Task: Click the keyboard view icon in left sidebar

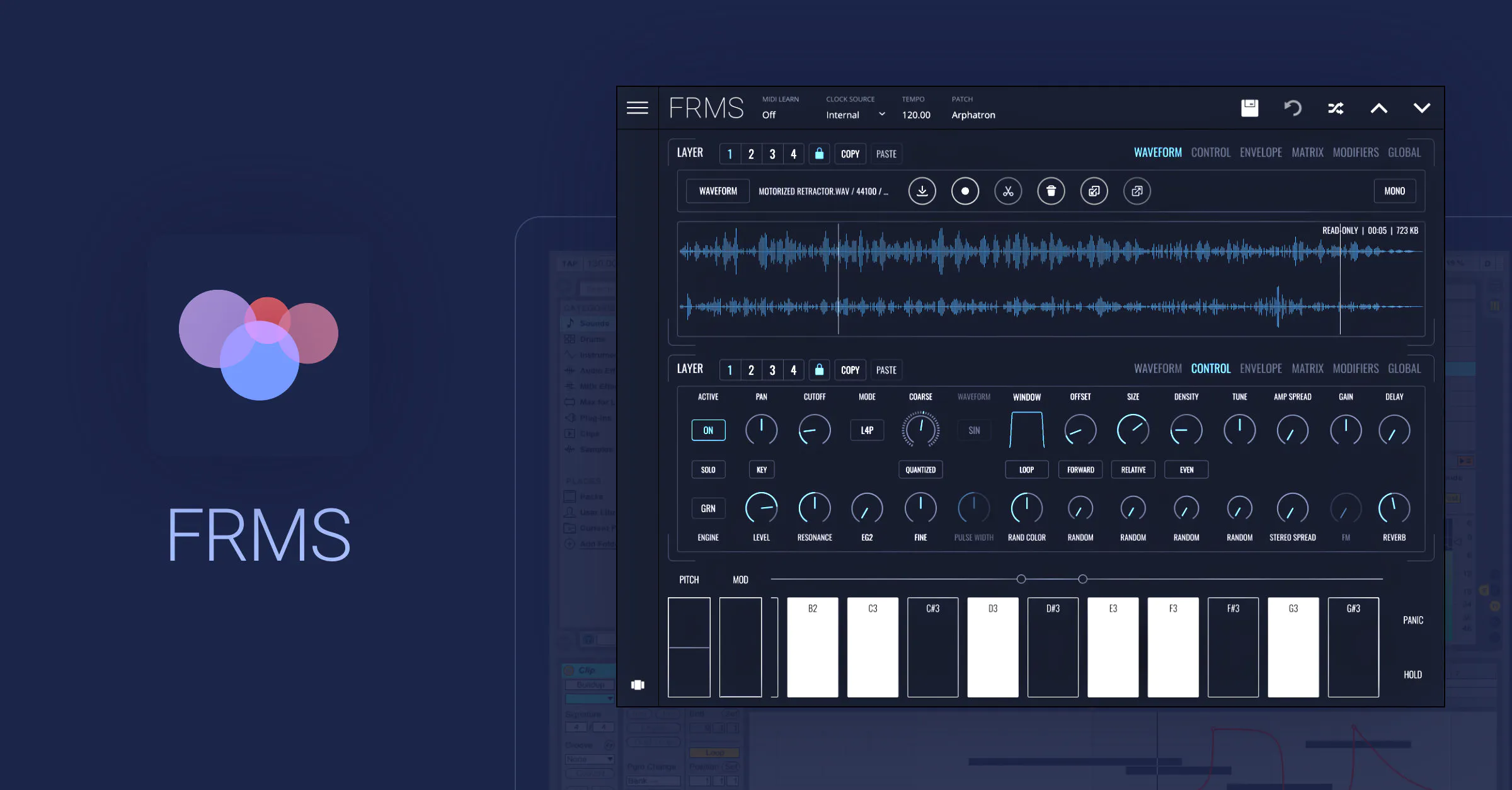Action: (x=638, y=685)
